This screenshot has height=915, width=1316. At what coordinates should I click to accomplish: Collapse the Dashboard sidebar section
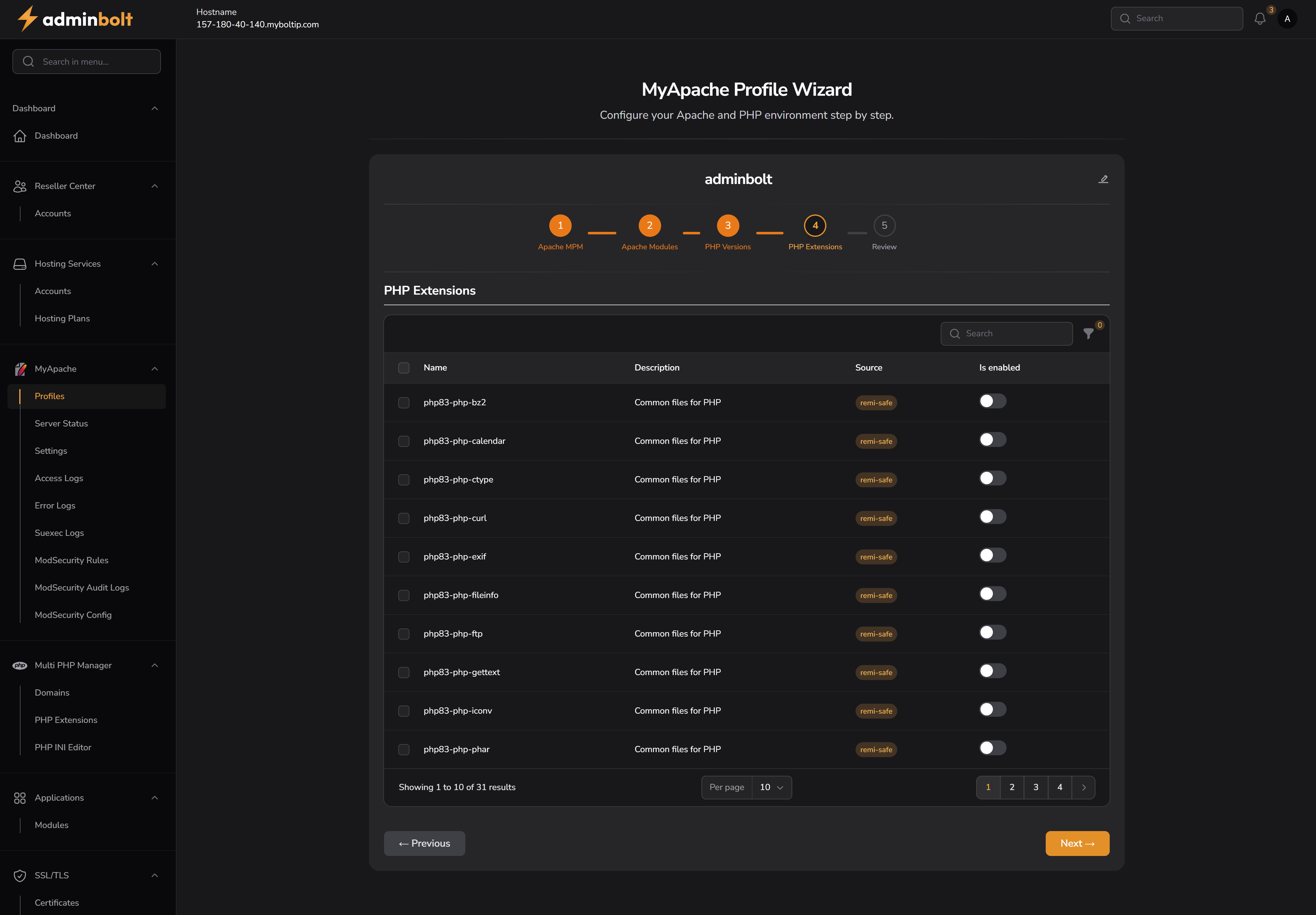(154, 108)
